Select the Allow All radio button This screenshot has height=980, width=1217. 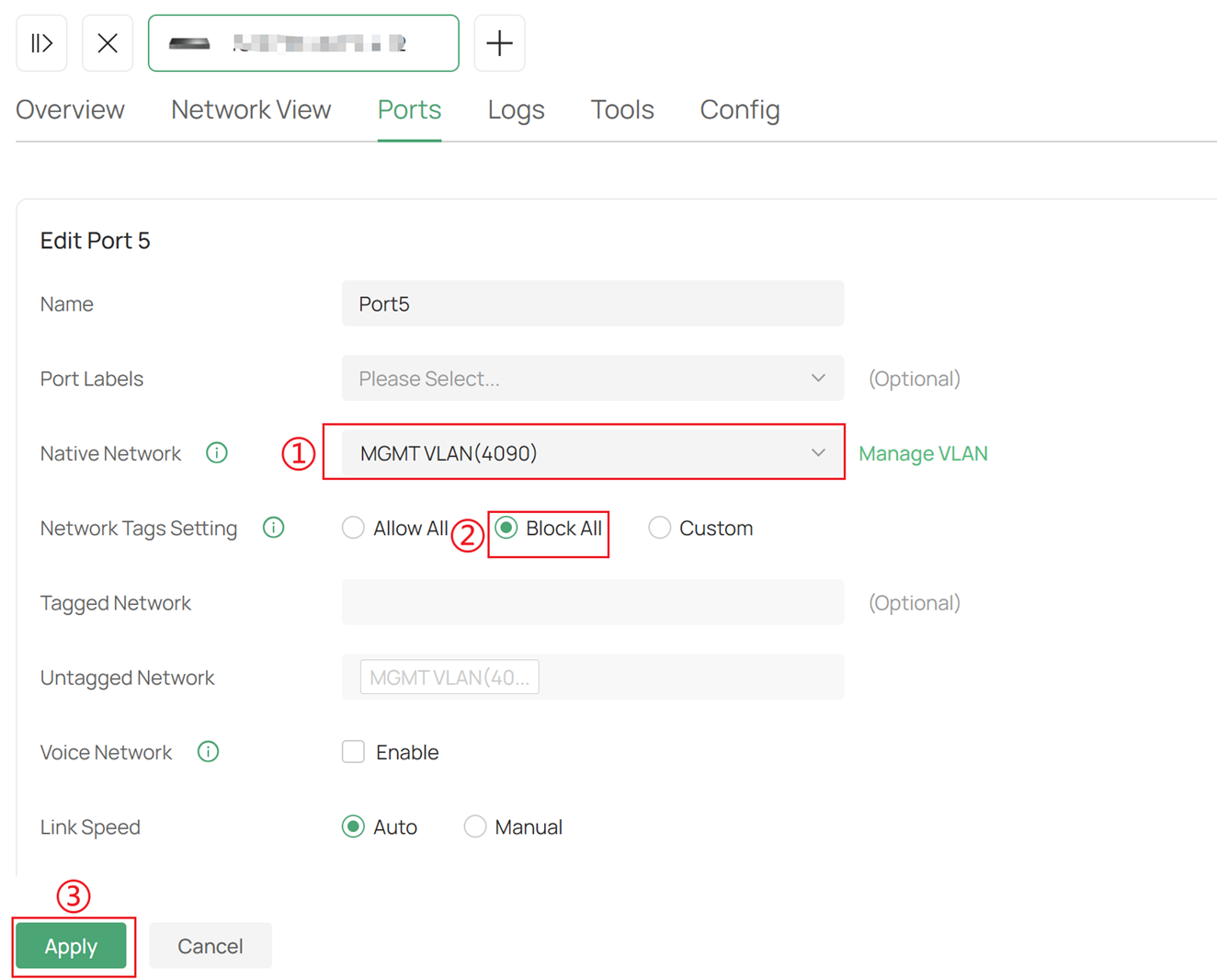tap(353, 528)
